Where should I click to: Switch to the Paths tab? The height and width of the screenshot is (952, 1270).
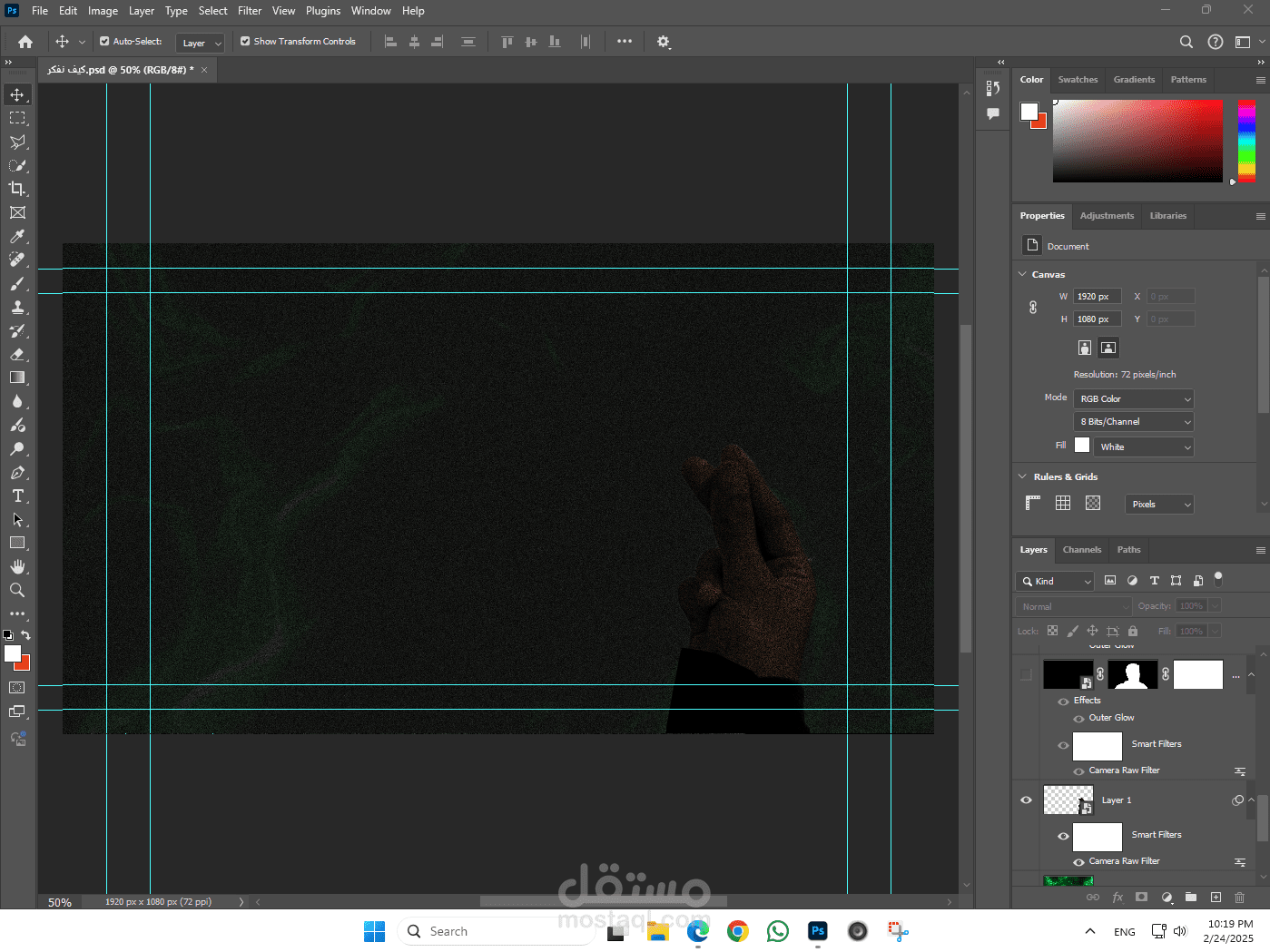(x=1128, y=550)
